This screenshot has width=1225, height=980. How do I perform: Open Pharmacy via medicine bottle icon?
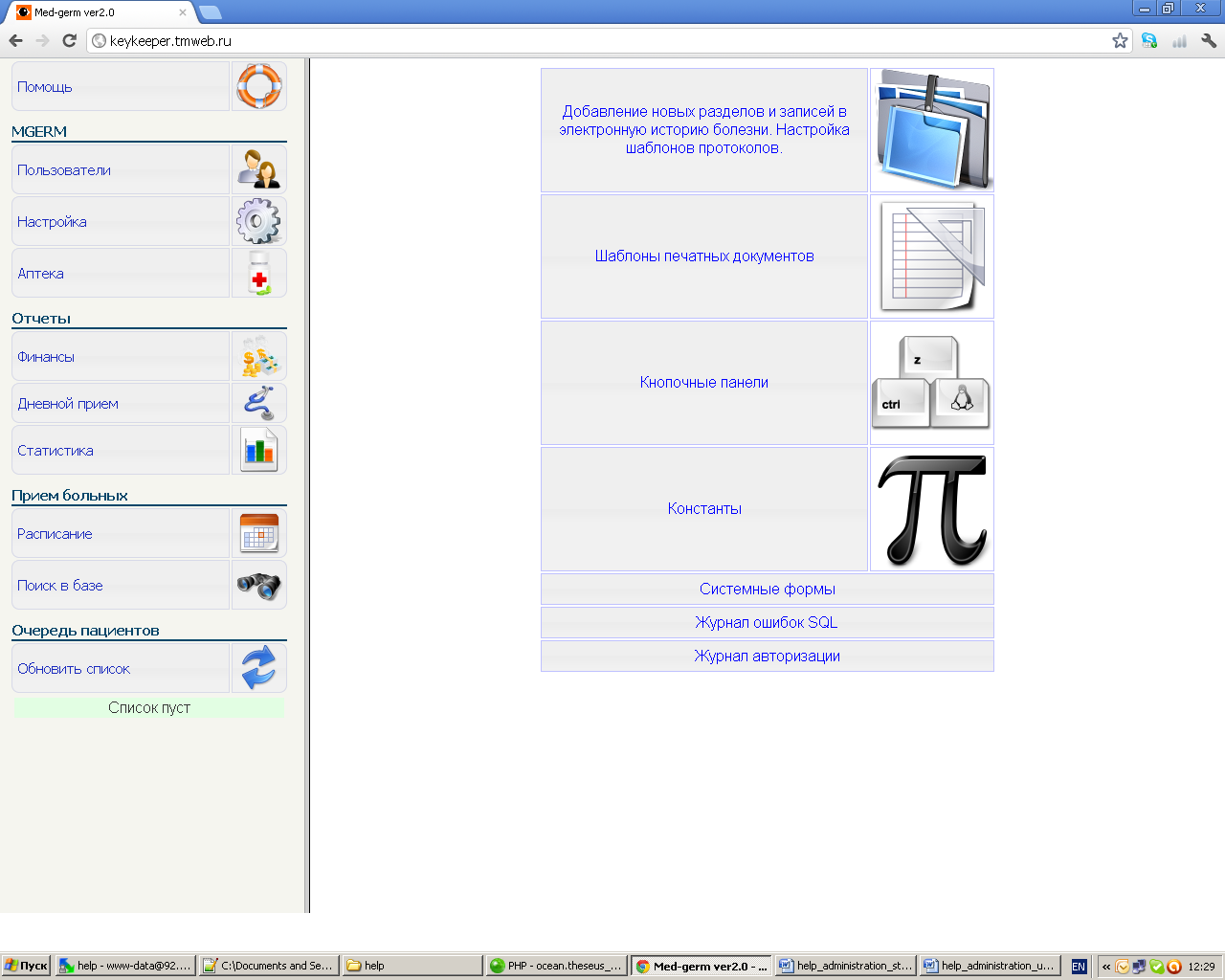coord(258,273)
